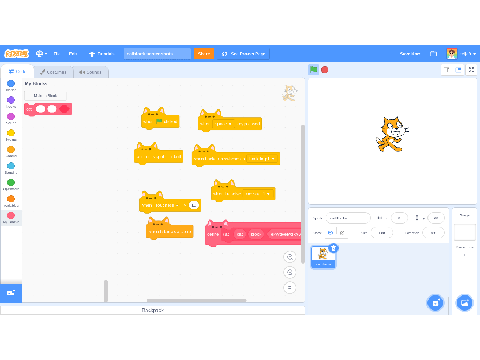The height and width of the screenshot is (360, 480).
Task: Select the purple Looks category
Action: click(x=11, y=102)
